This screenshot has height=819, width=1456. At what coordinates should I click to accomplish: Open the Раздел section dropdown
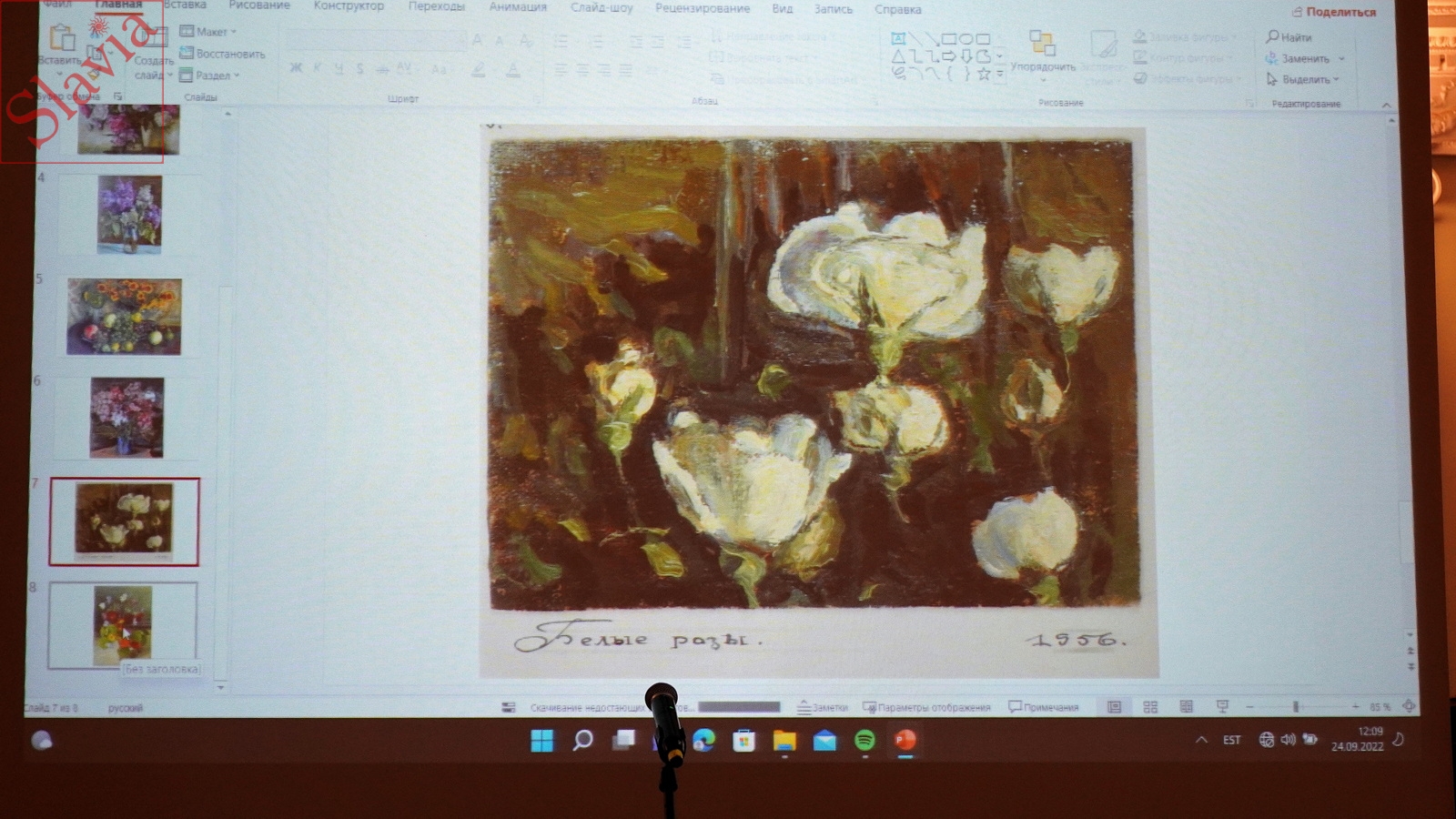(x=209, y=76)
